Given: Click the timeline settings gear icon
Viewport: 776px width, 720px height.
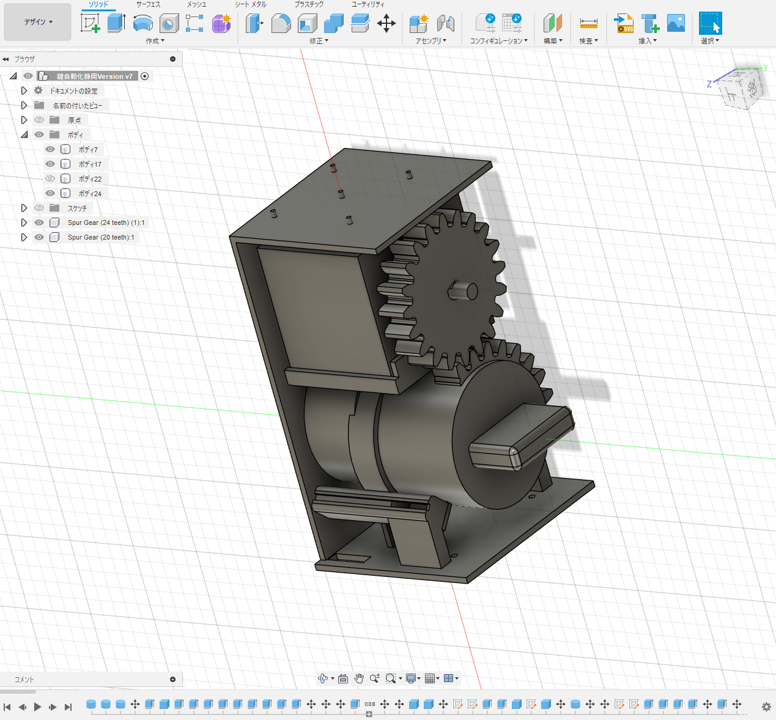Looking at the screenshot, I should (766, 707).
